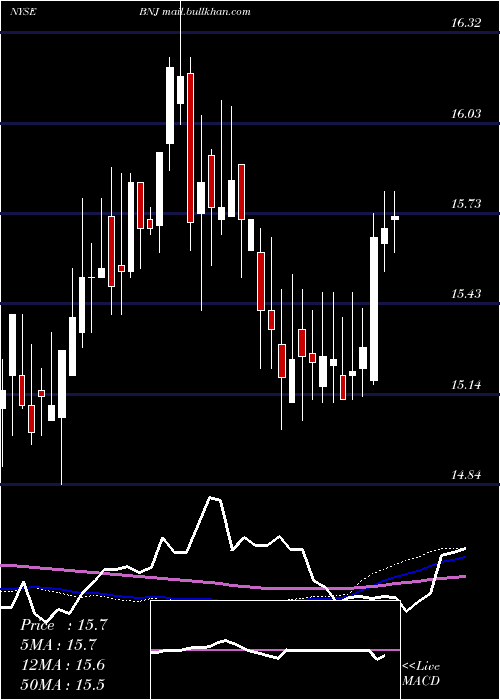Select the 16.03 price axis label
Image resolution: width=500 pixels, height=700 pixels.
[x=466, y=114]
